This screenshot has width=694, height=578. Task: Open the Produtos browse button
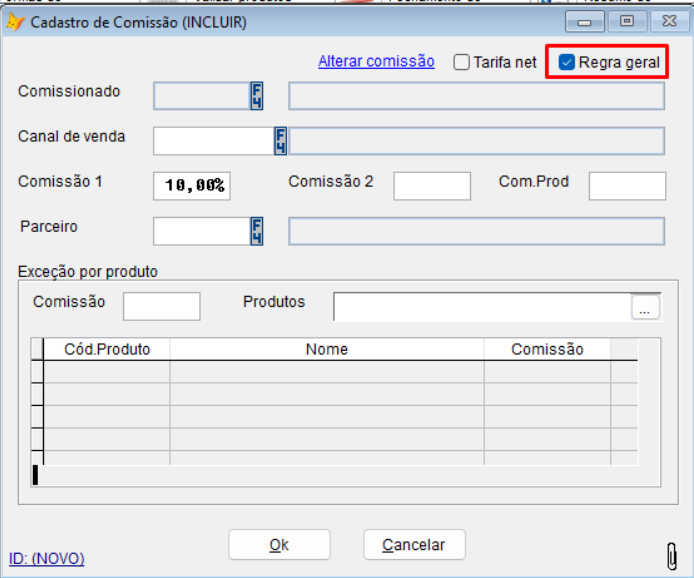(645, 307)
